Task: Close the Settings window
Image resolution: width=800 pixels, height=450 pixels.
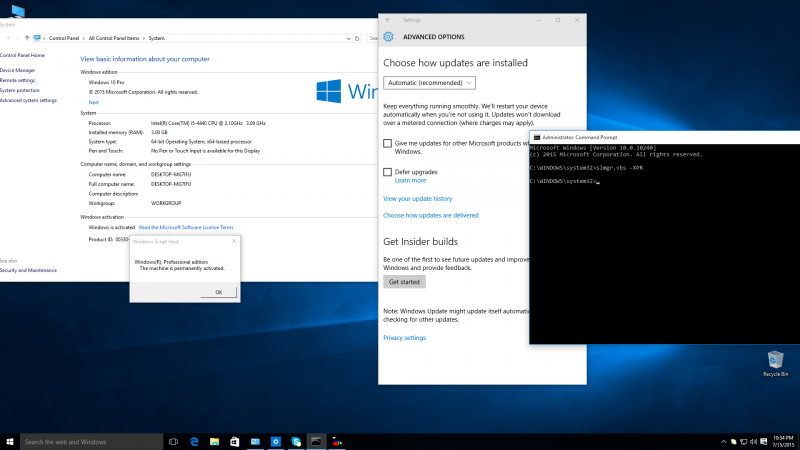Action: (577, 20)
